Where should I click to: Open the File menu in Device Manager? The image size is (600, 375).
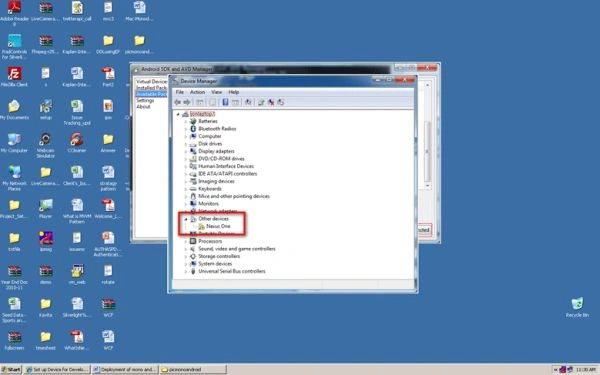point(179,92)
